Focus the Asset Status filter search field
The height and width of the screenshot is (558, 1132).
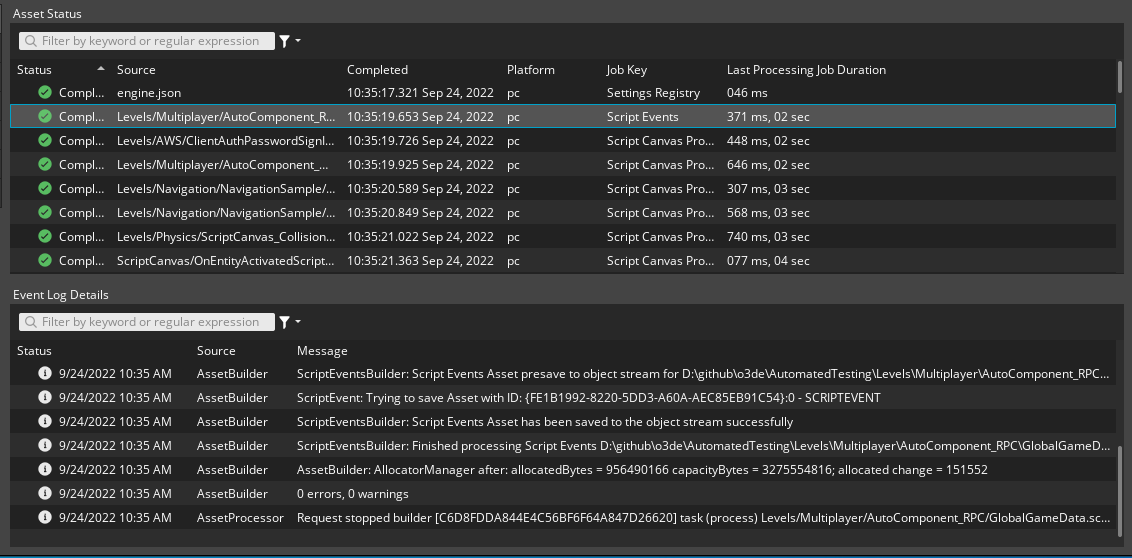(x=150, y=41)
